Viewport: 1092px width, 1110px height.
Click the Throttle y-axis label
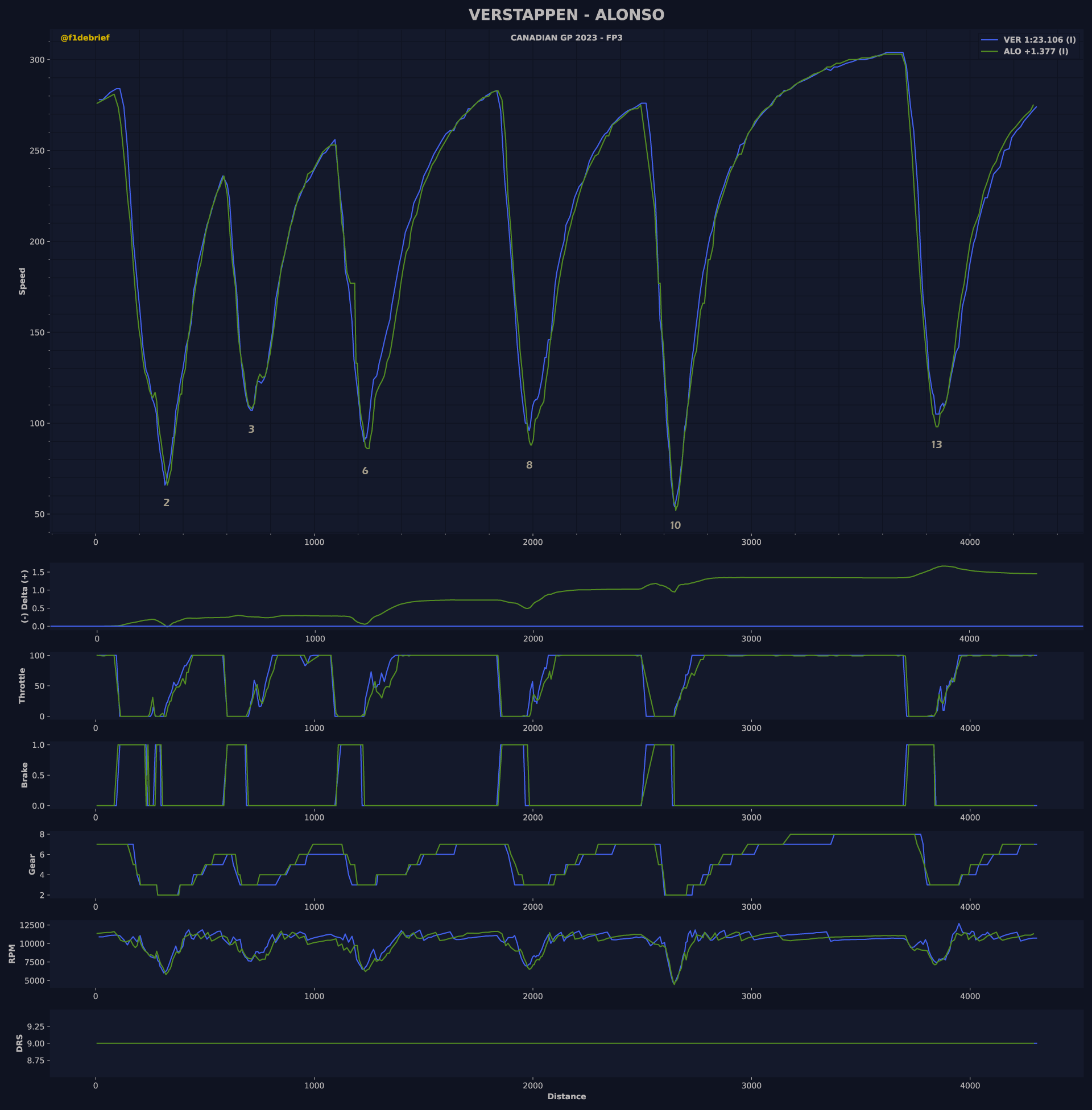22,685
